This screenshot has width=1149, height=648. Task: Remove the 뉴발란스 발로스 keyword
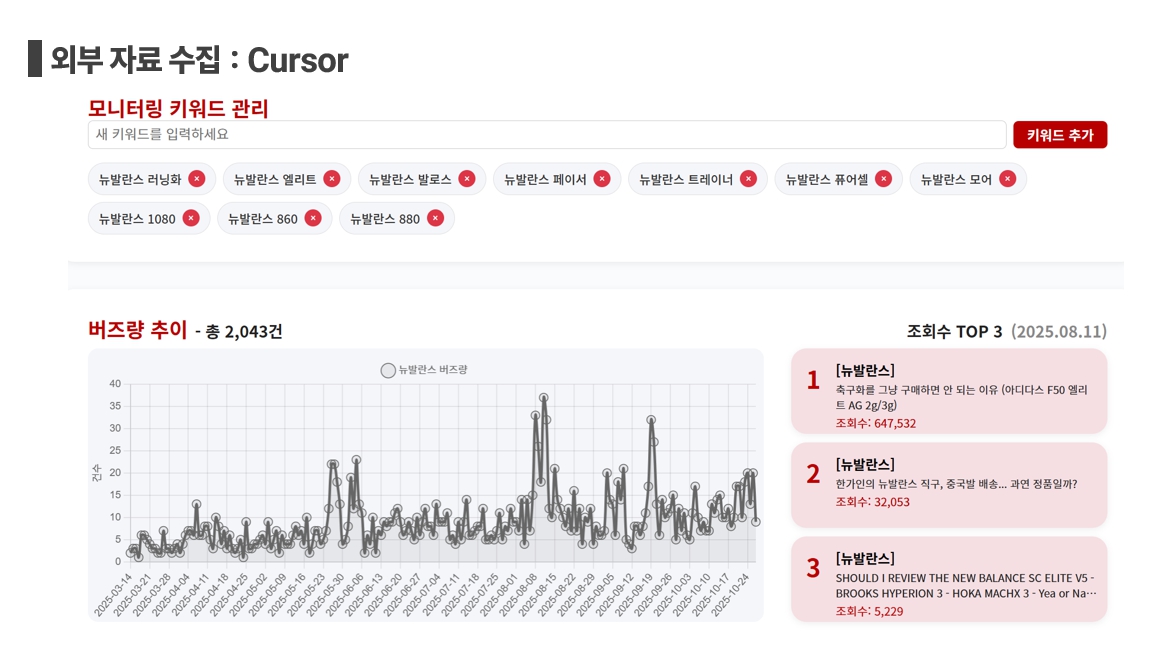point(467,179)
